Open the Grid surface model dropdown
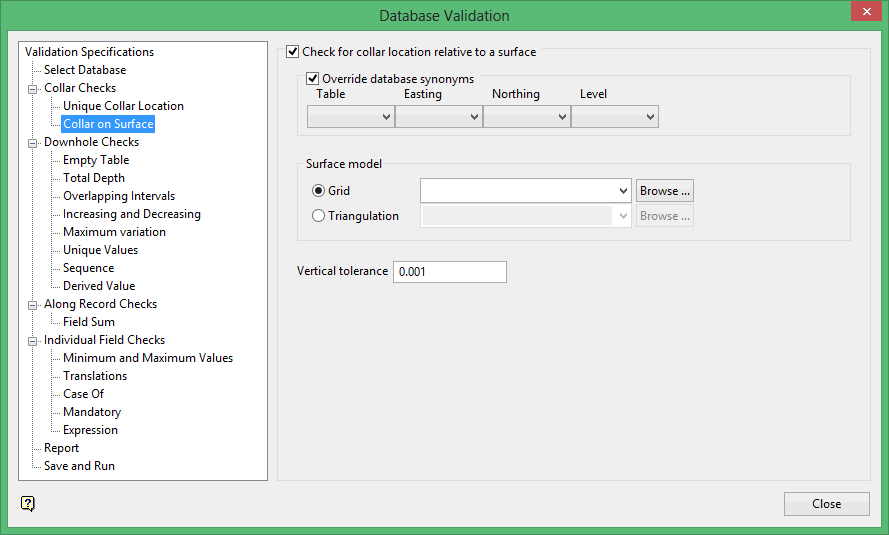Image resolution: width=889 pixels, height=535 pixels. click(x=525, y=191)
